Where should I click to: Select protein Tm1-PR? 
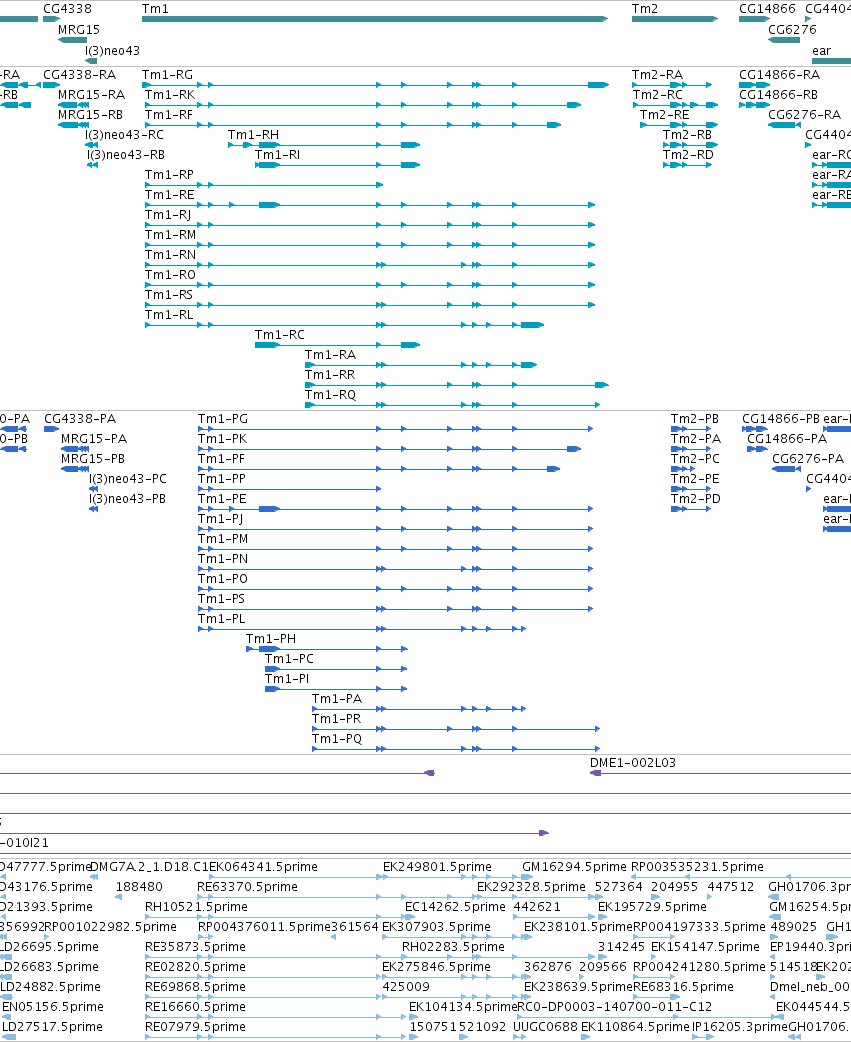[456, 728]
